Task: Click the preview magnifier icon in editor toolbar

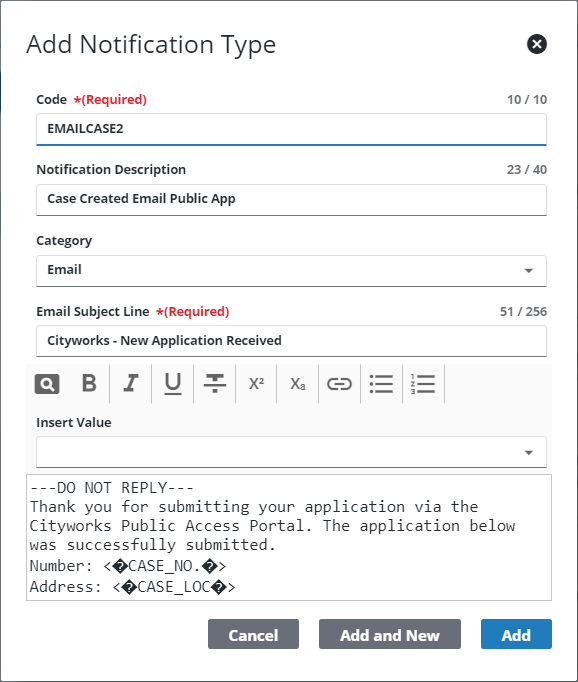Action: (x=47, y=384)
